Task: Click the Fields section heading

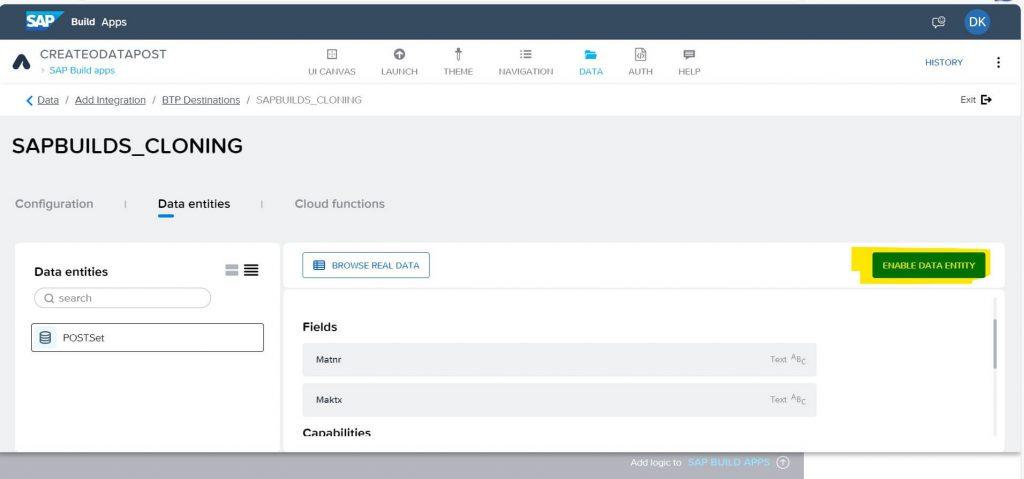Action: (320, 327)
